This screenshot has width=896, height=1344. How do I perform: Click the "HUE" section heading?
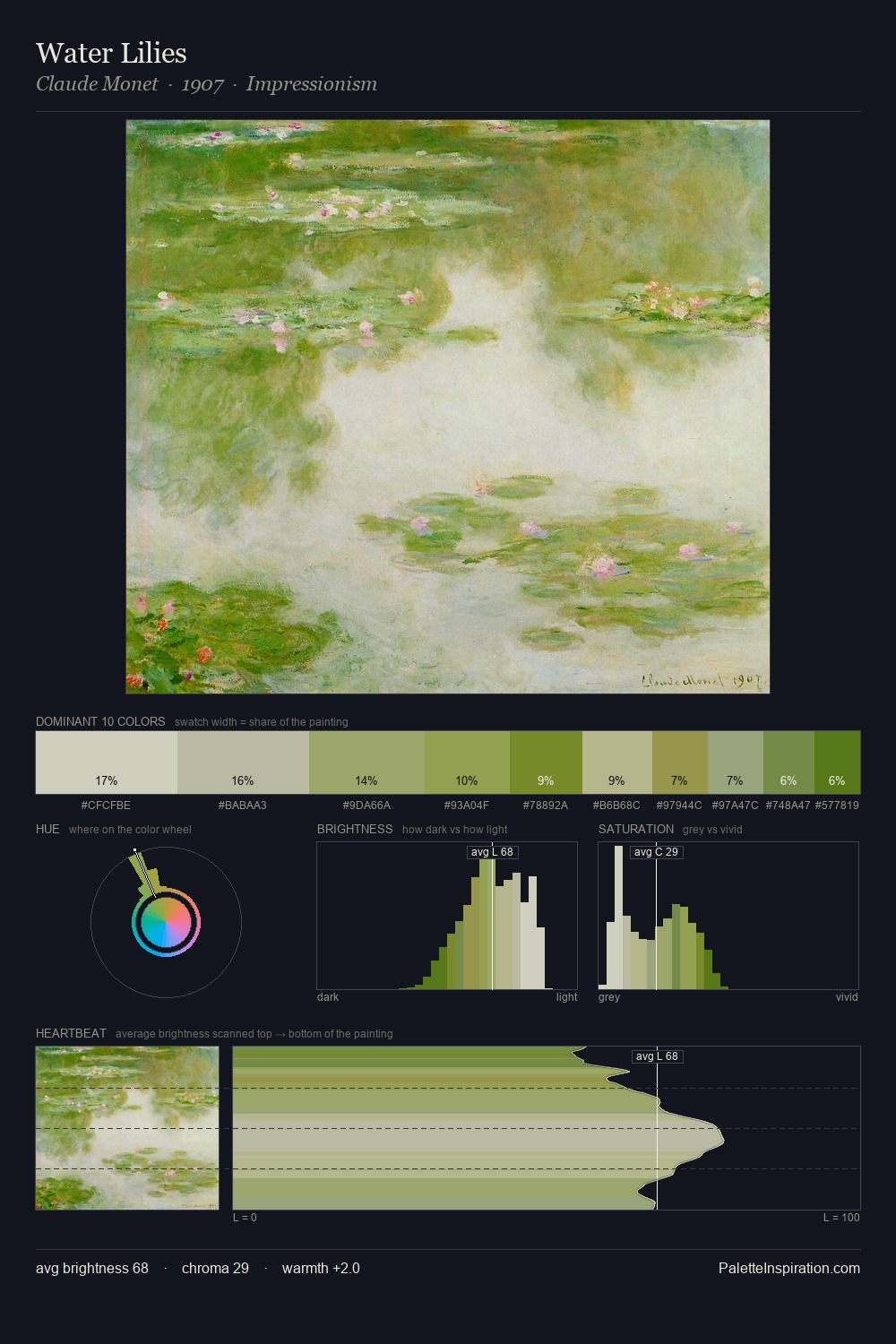click(47, 829)
